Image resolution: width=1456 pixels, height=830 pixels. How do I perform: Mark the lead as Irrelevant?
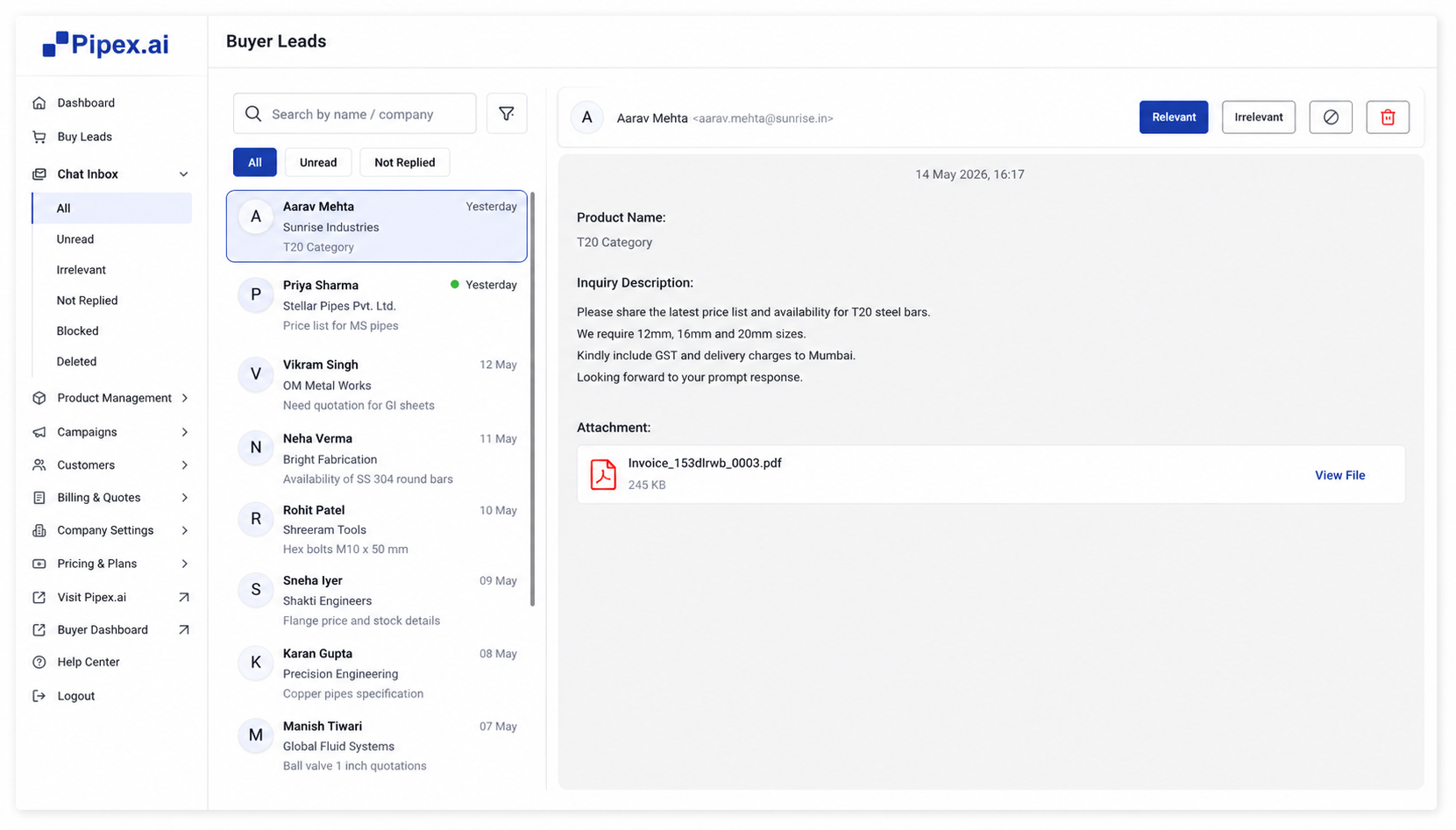click(1259, 117)
